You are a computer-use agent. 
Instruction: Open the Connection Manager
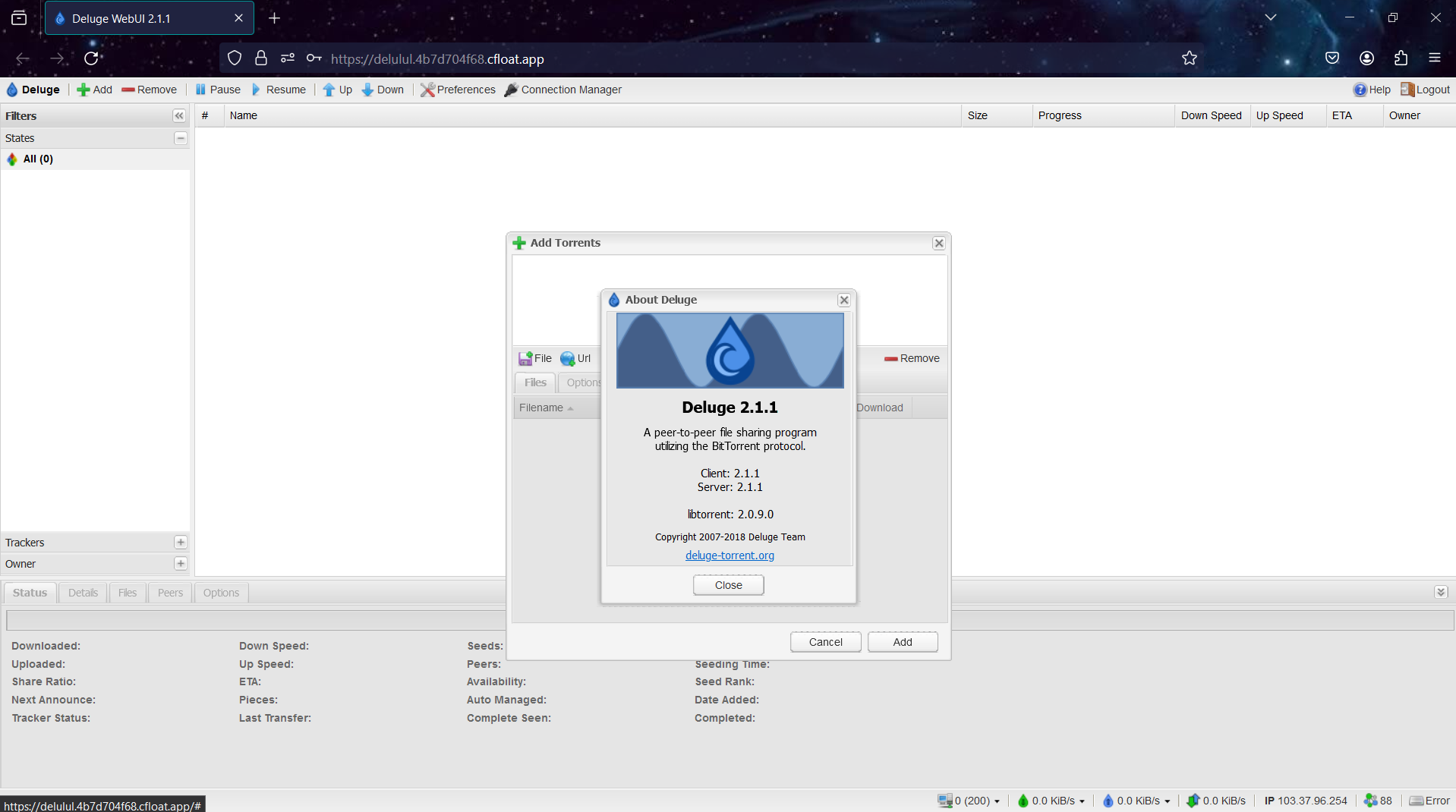(563, 90)
